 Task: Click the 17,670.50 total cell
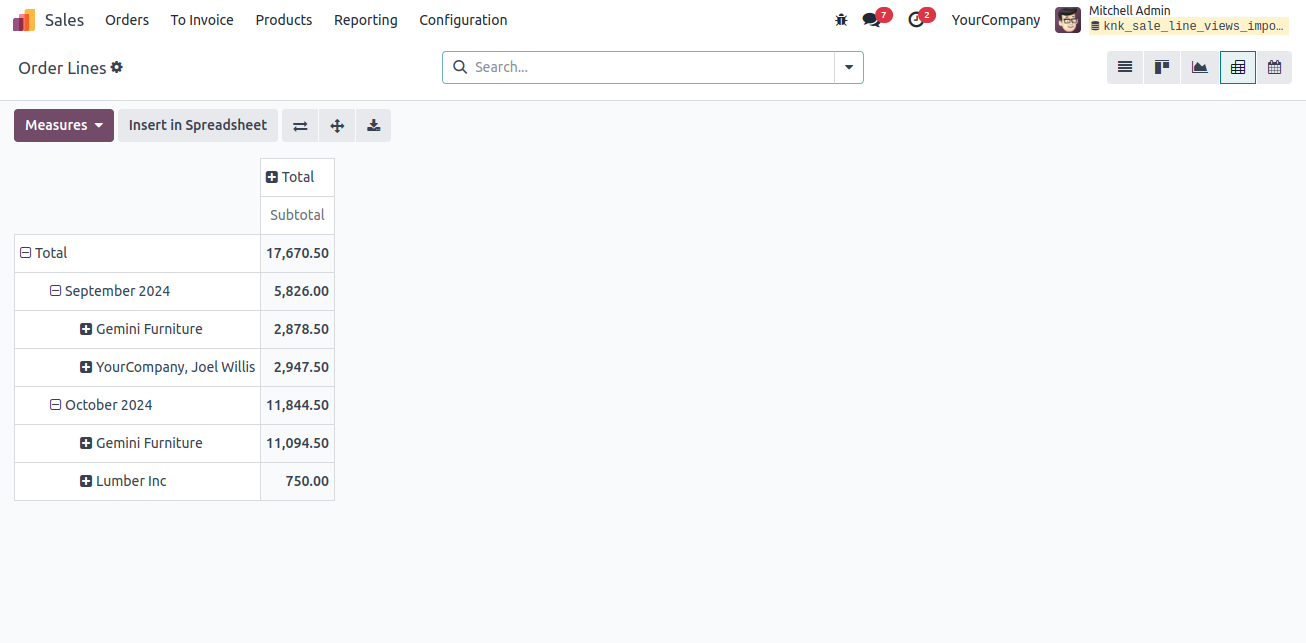297,253
